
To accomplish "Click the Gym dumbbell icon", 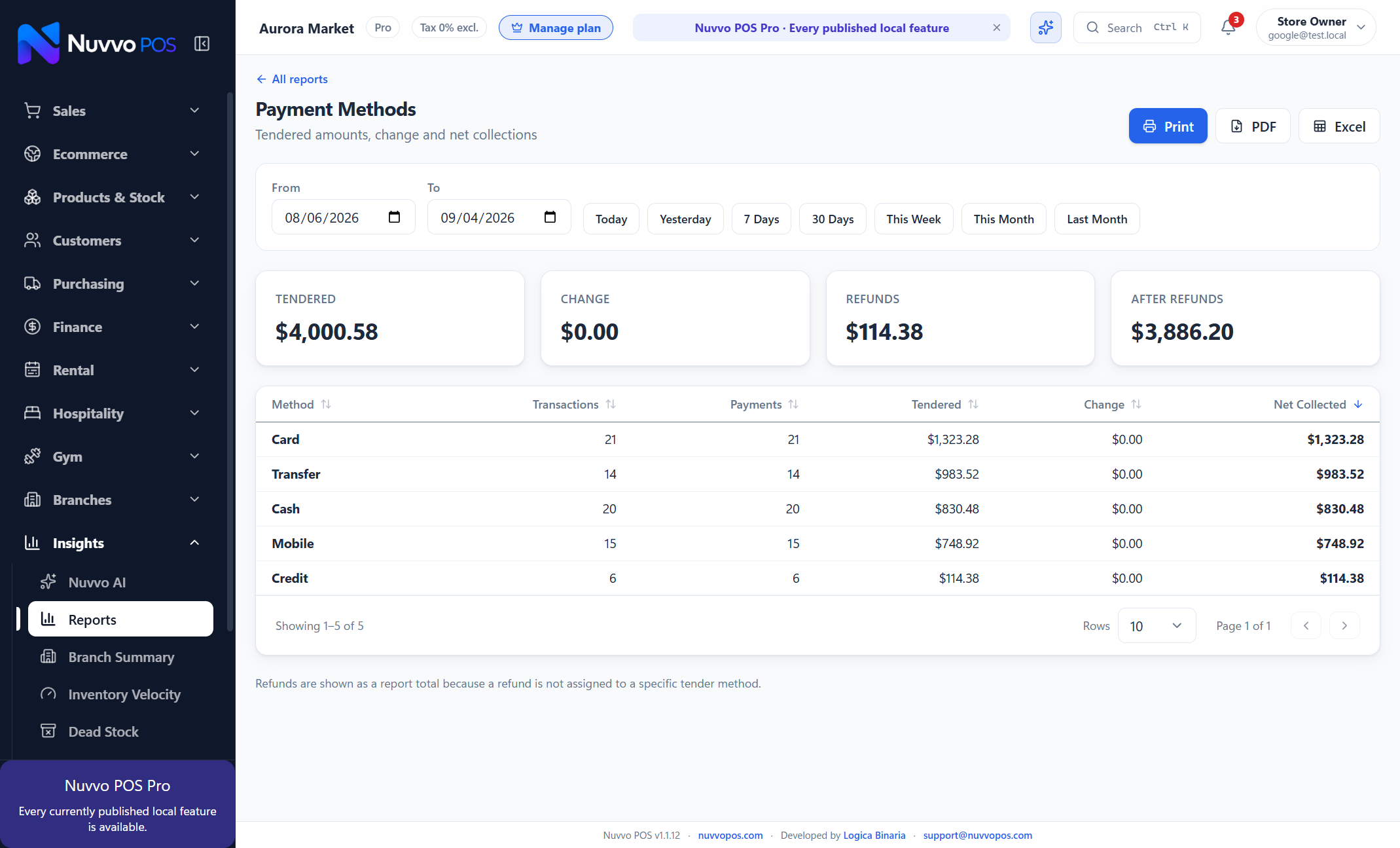I will pos(32,456).
